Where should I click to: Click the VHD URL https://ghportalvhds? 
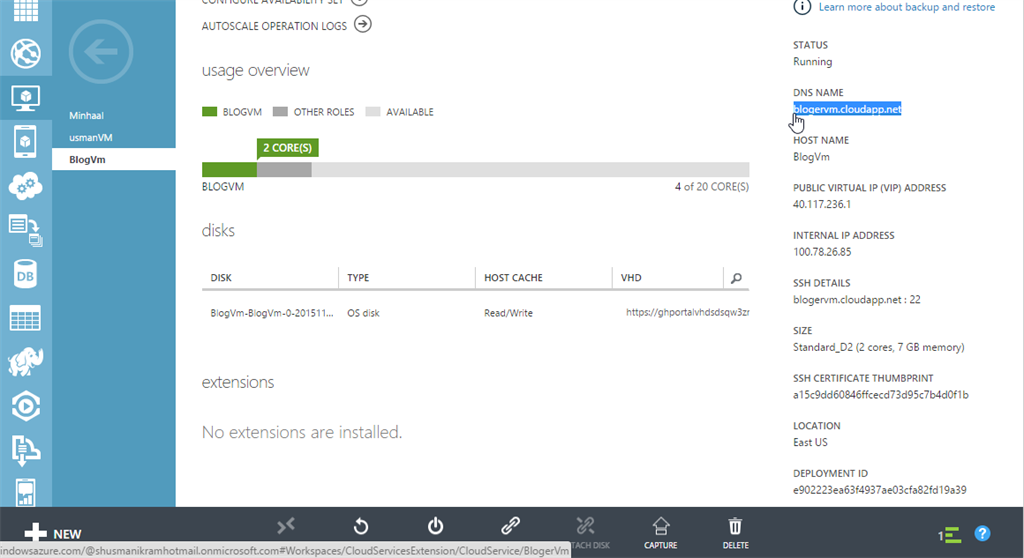coord(687,312)
